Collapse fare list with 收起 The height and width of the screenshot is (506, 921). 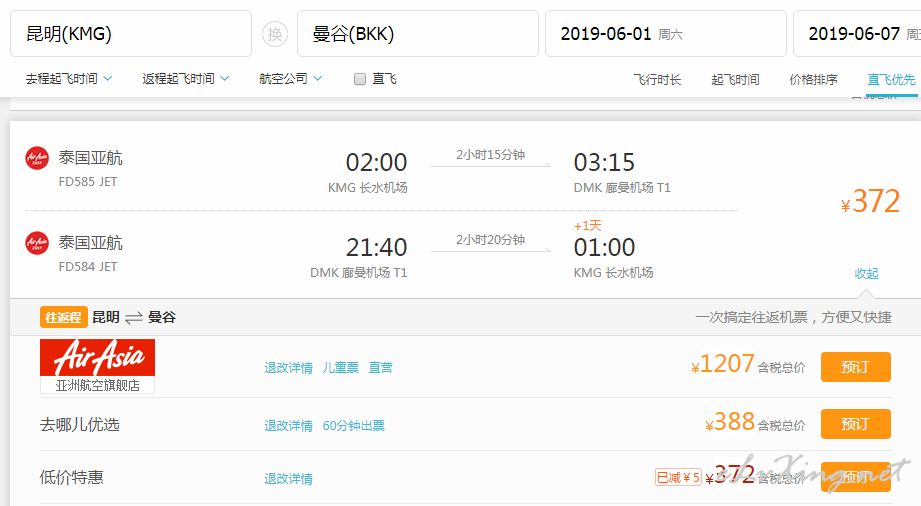[866, 273]
